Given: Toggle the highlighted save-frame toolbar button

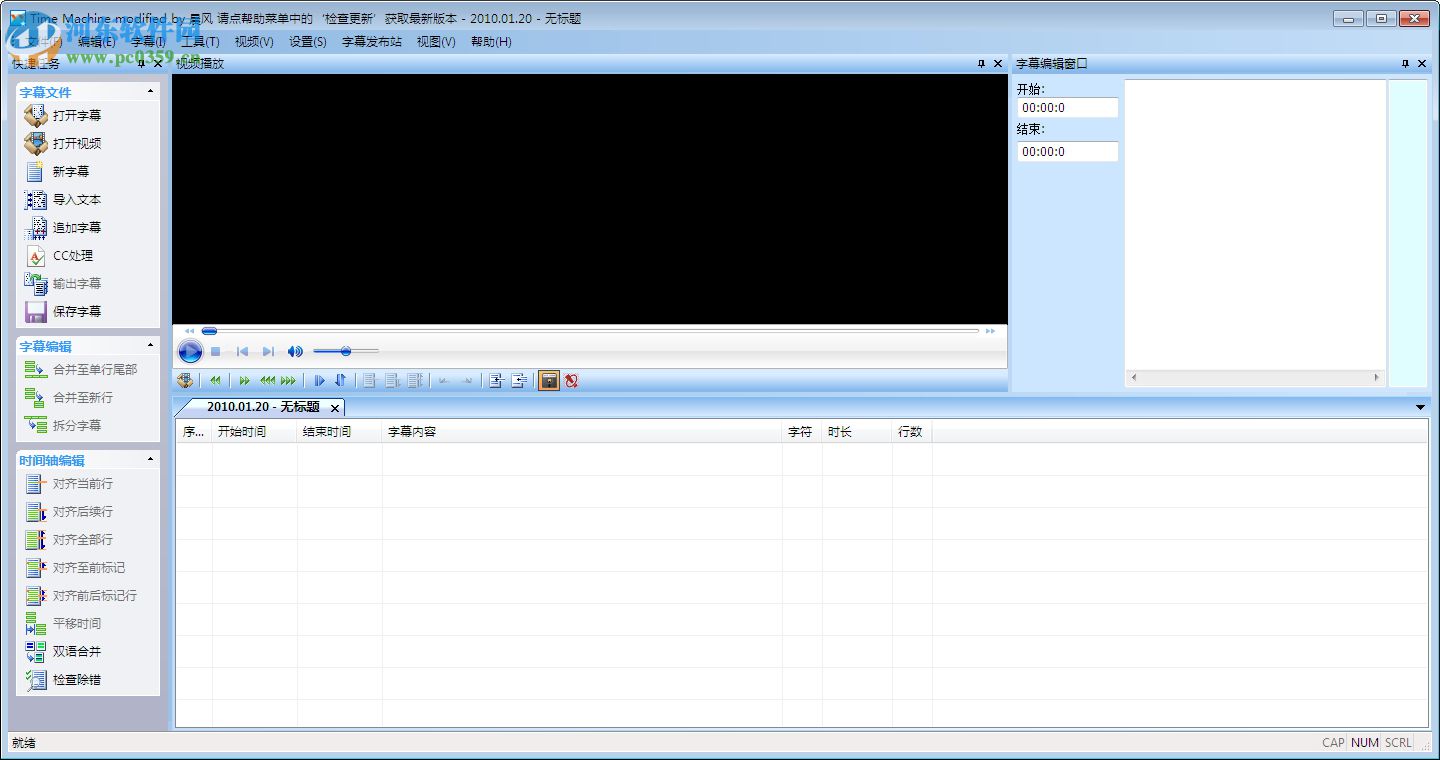Looking at the screenshot, I should (549, 380).
